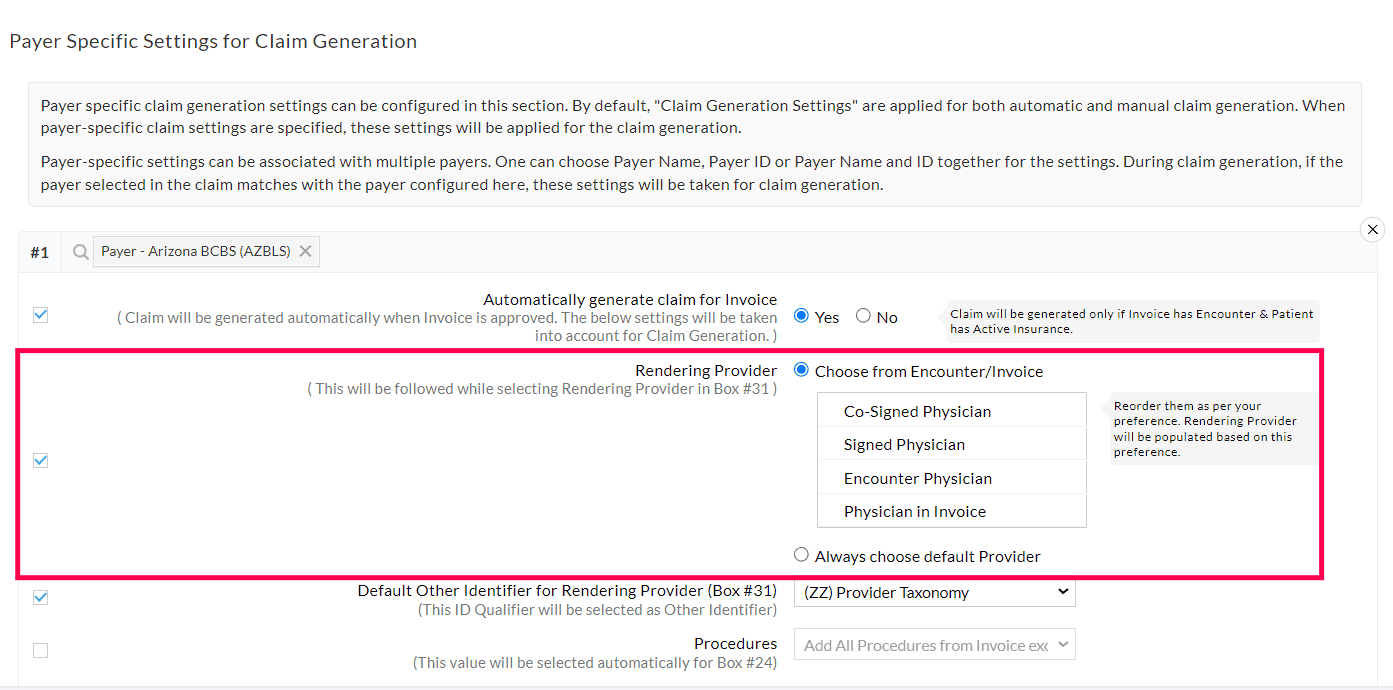Viewport: 1393px width, 690px height.
Task: Select Co-Signed Physician list item
Action: (x=917, y=411)
